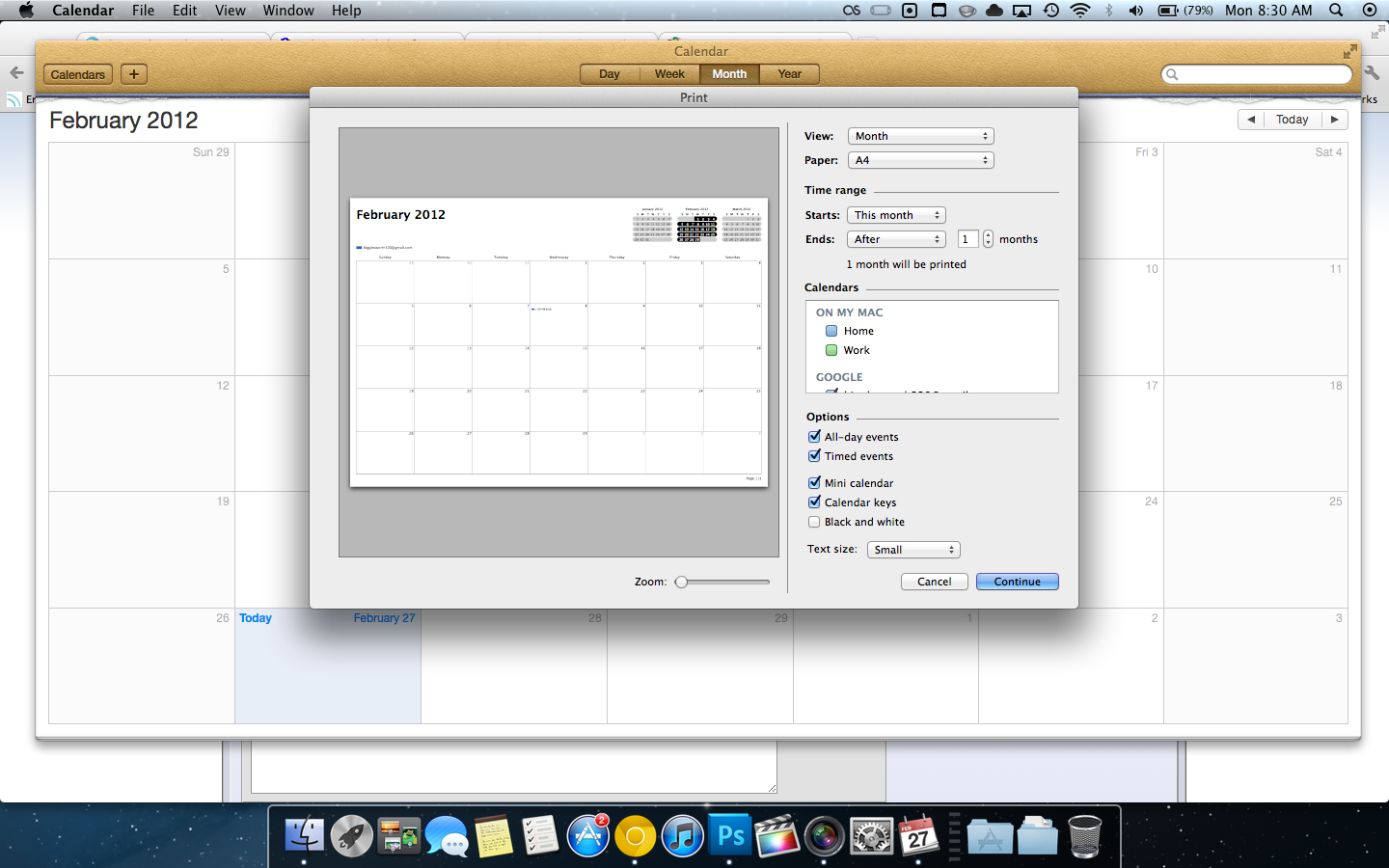Launch Final Cut Pro from the Dock

point(777,835)
